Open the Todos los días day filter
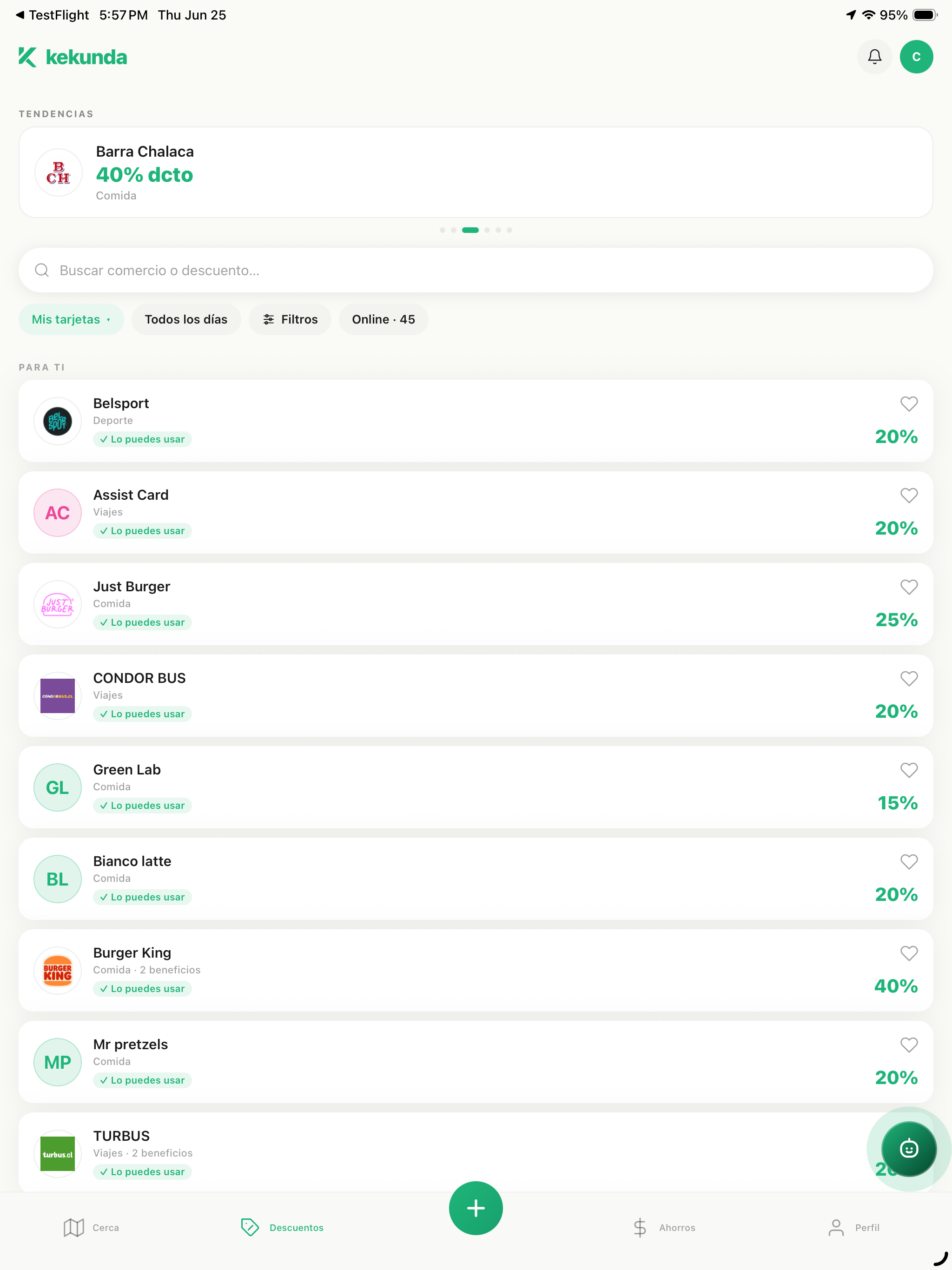Viewport: 952px width, 1270px height. tap(186, 319)
